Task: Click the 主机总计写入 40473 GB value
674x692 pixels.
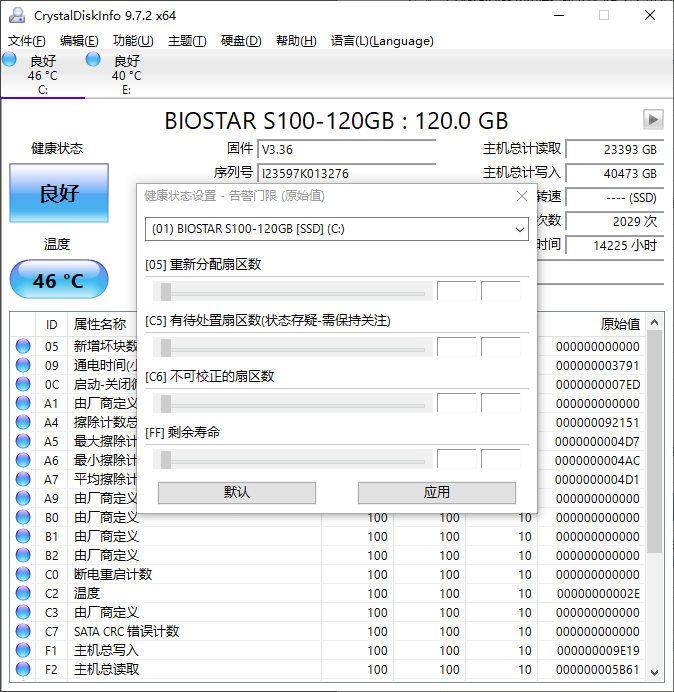Action: point(614,173)
